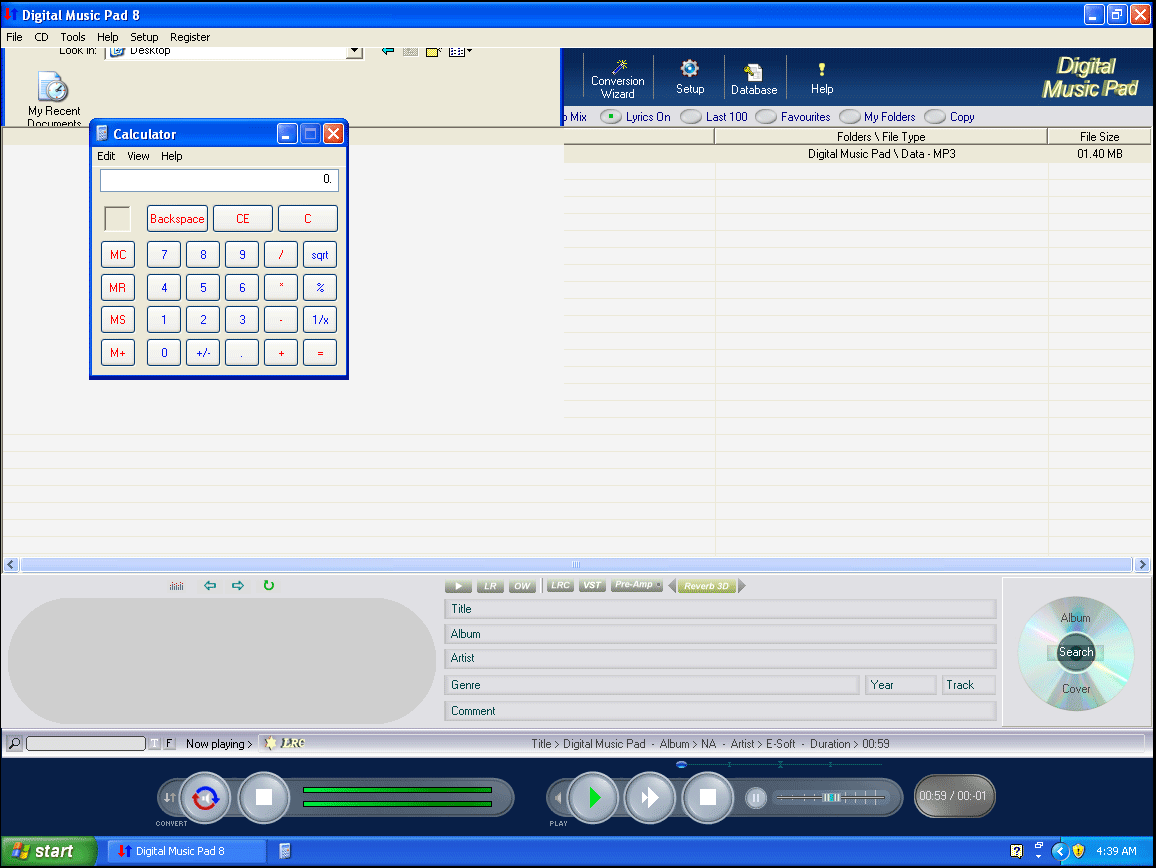Click the Search button on the CD cover

pyautogui.click(x=1076, y=652)
